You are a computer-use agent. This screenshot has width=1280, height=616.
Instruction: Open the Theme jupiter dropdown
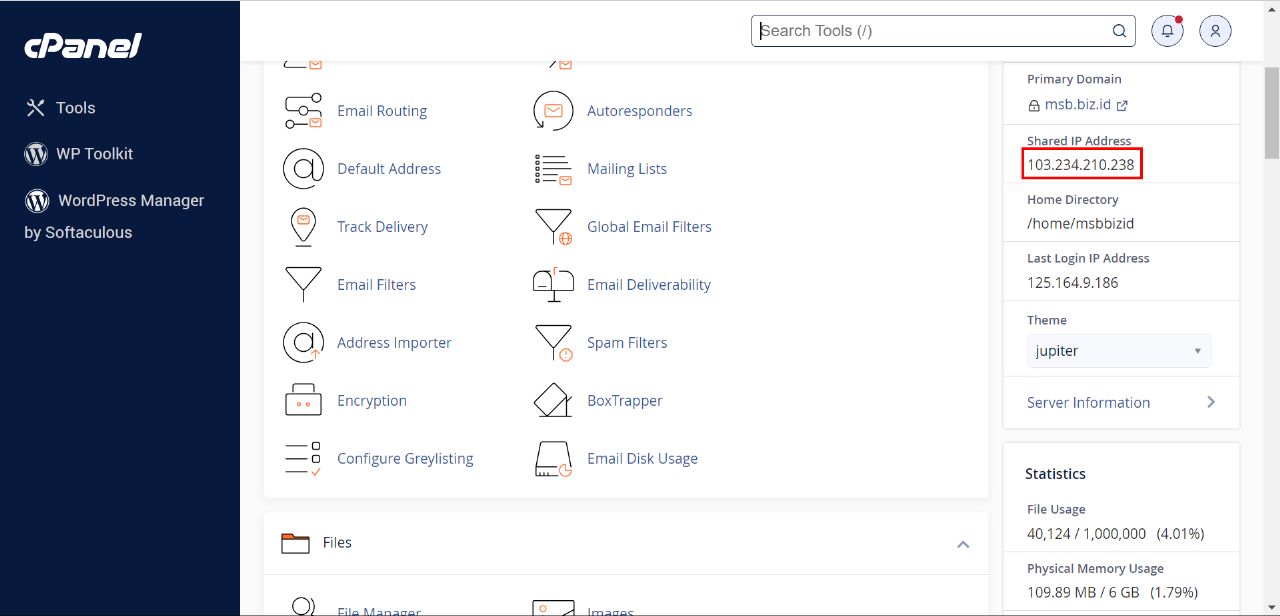tap(1118, 351)
